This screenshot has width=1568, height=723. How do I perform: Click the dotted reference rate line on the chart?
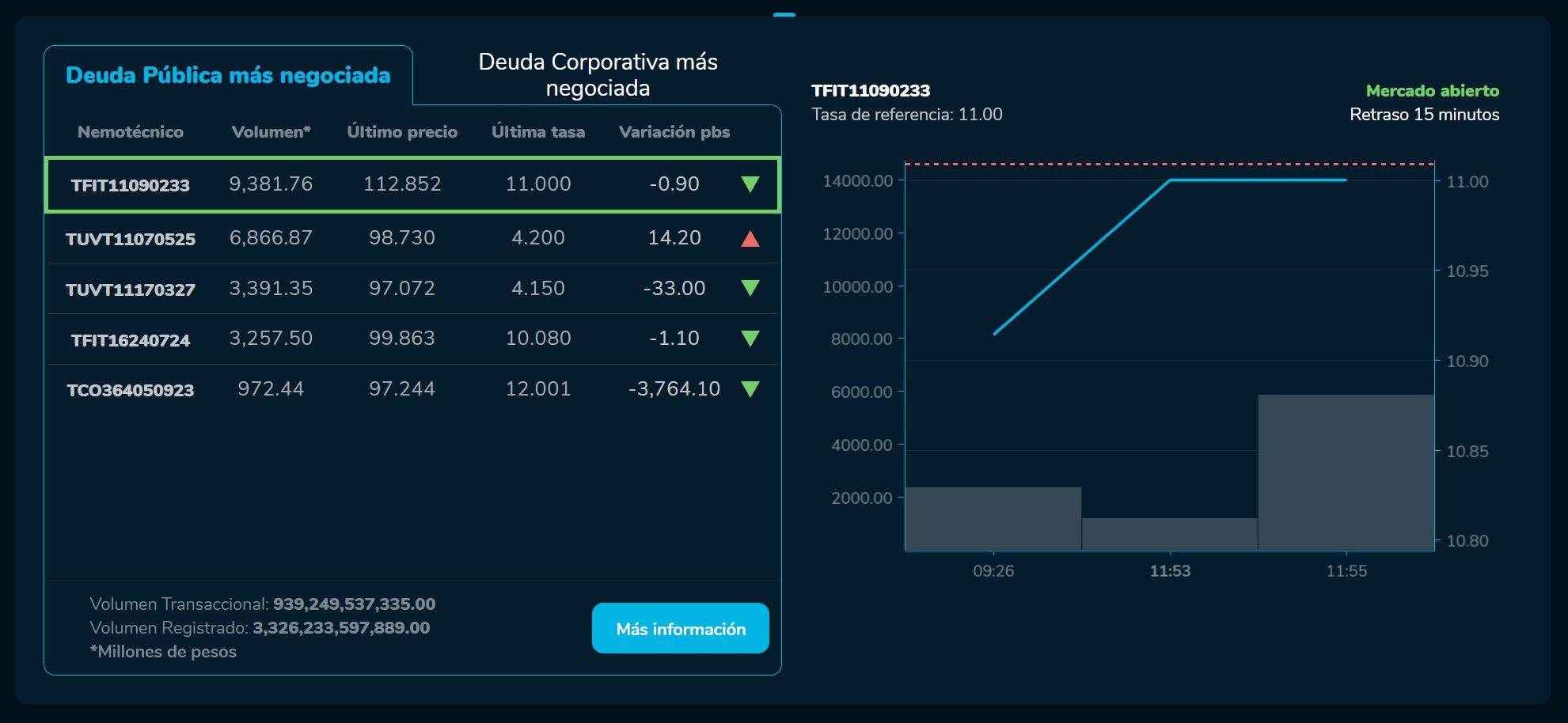tap(1171, 165)
